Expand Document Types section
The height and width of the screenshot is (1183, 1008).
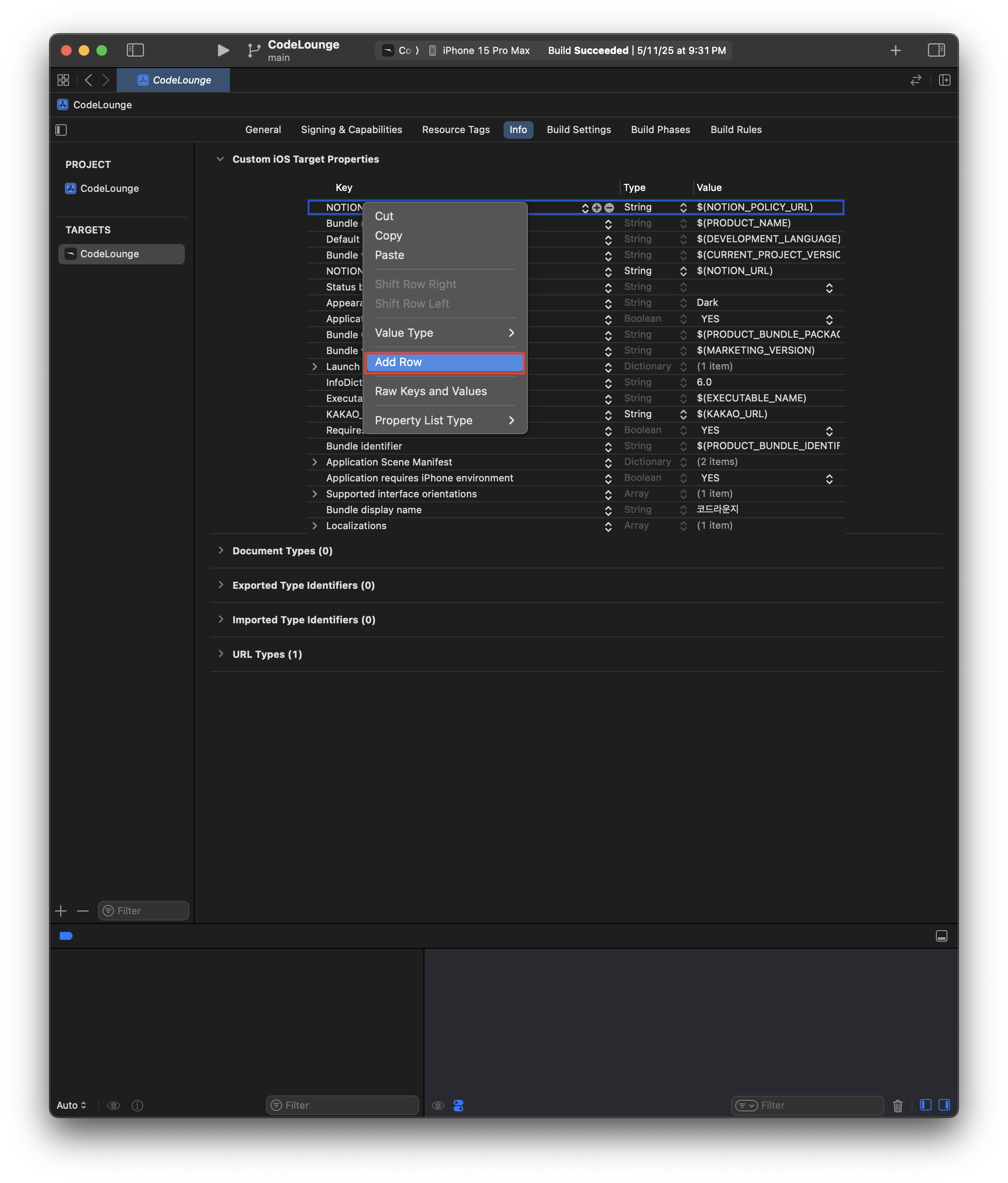(x=221, y=550)
